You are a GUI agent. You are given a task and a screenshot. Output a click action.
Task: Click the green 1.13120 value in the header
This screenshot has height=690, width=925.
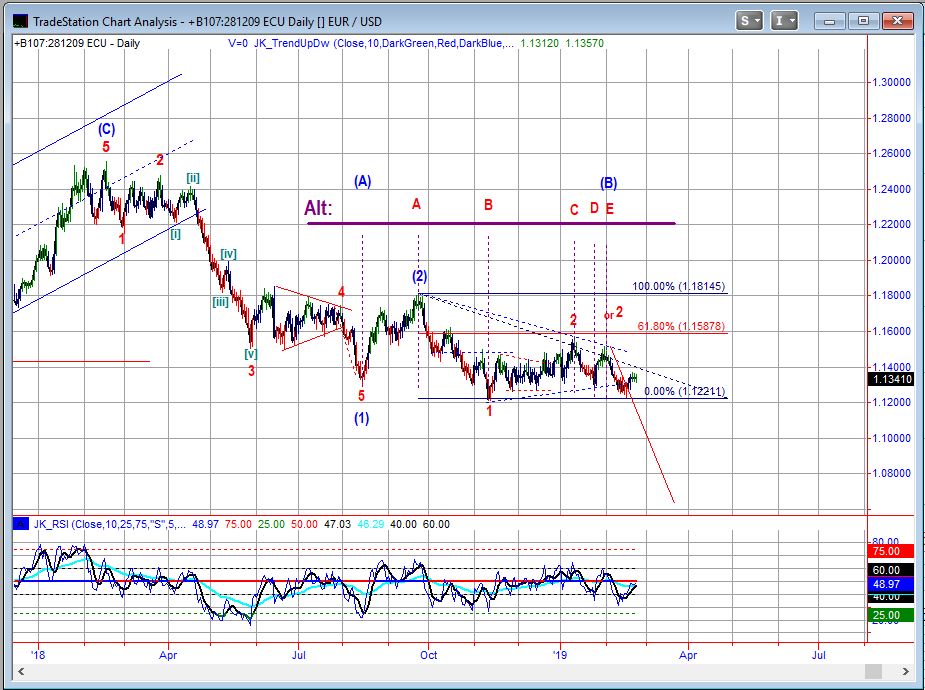pos(539,43)
